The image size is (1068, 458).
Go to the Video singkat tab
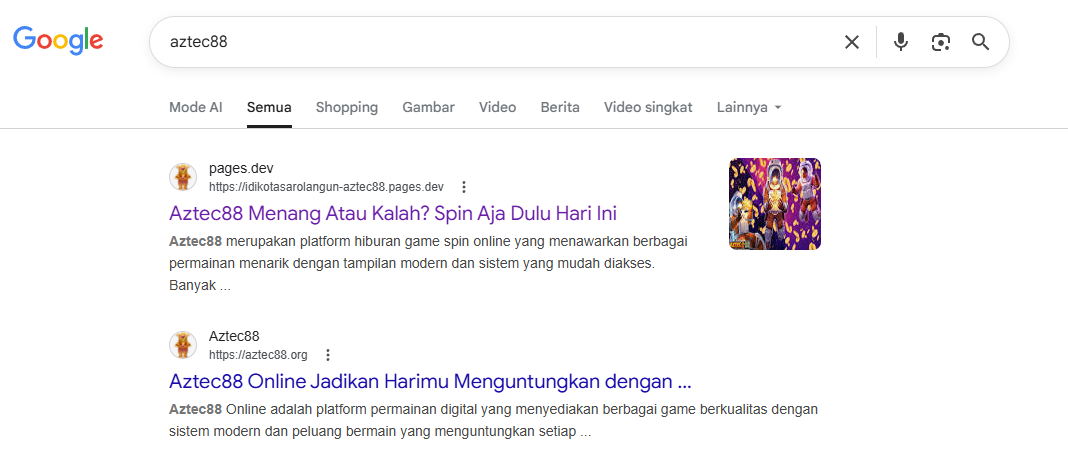click(647, 107)
